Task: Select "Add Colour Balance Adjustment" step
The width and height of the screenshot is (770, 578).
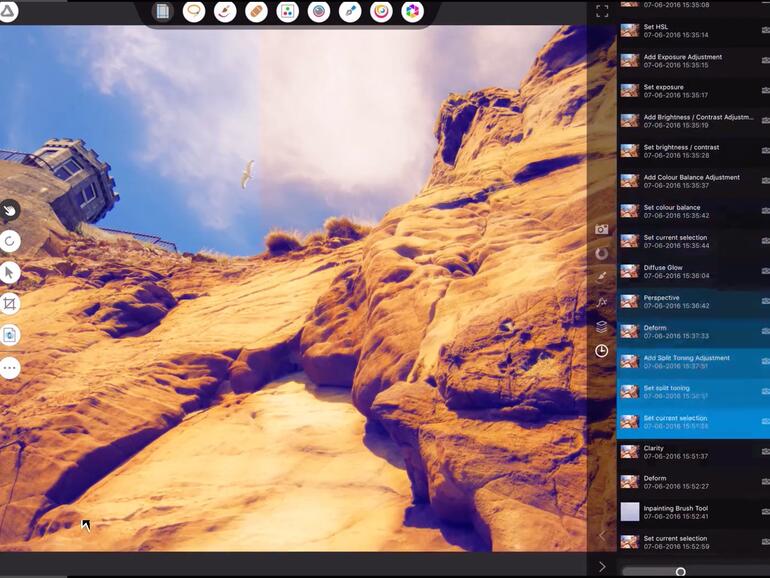Action: (693, 181)
